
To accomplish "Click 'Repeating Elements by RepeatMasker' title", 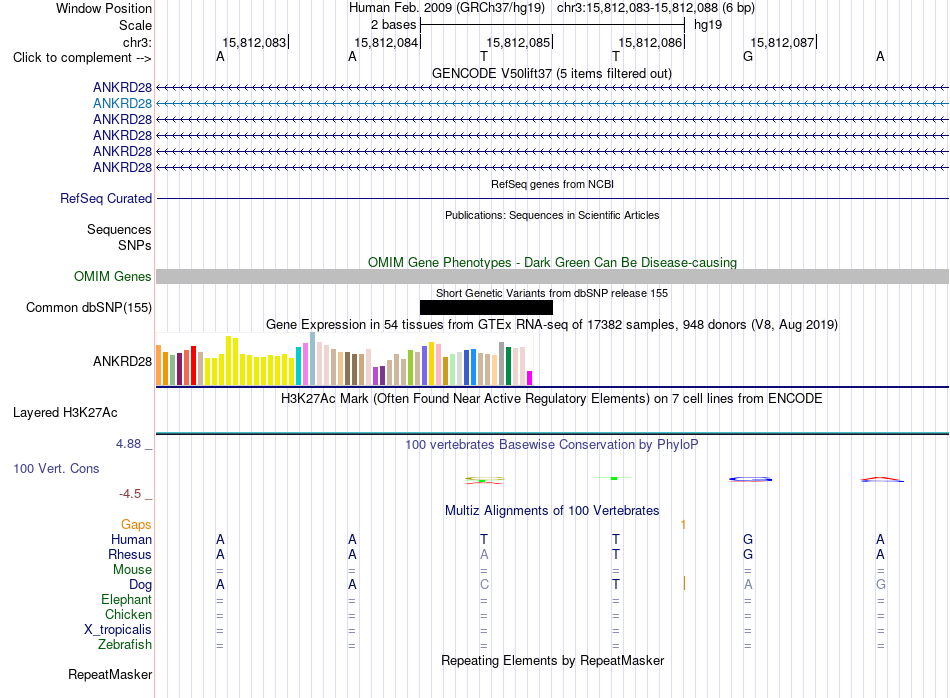I will tap(552, 660).
